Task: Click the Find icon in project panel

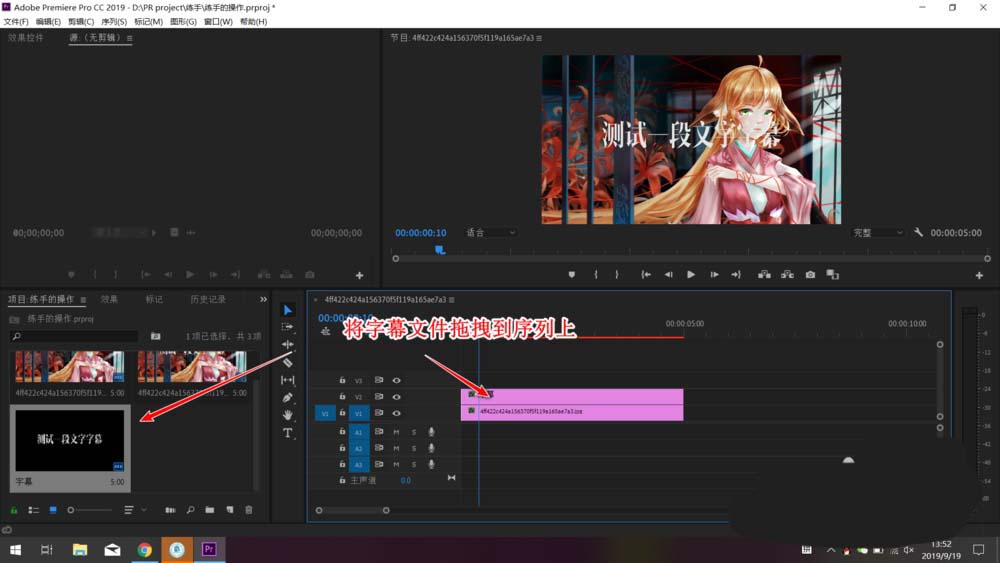Action: (x=190, y=510)
